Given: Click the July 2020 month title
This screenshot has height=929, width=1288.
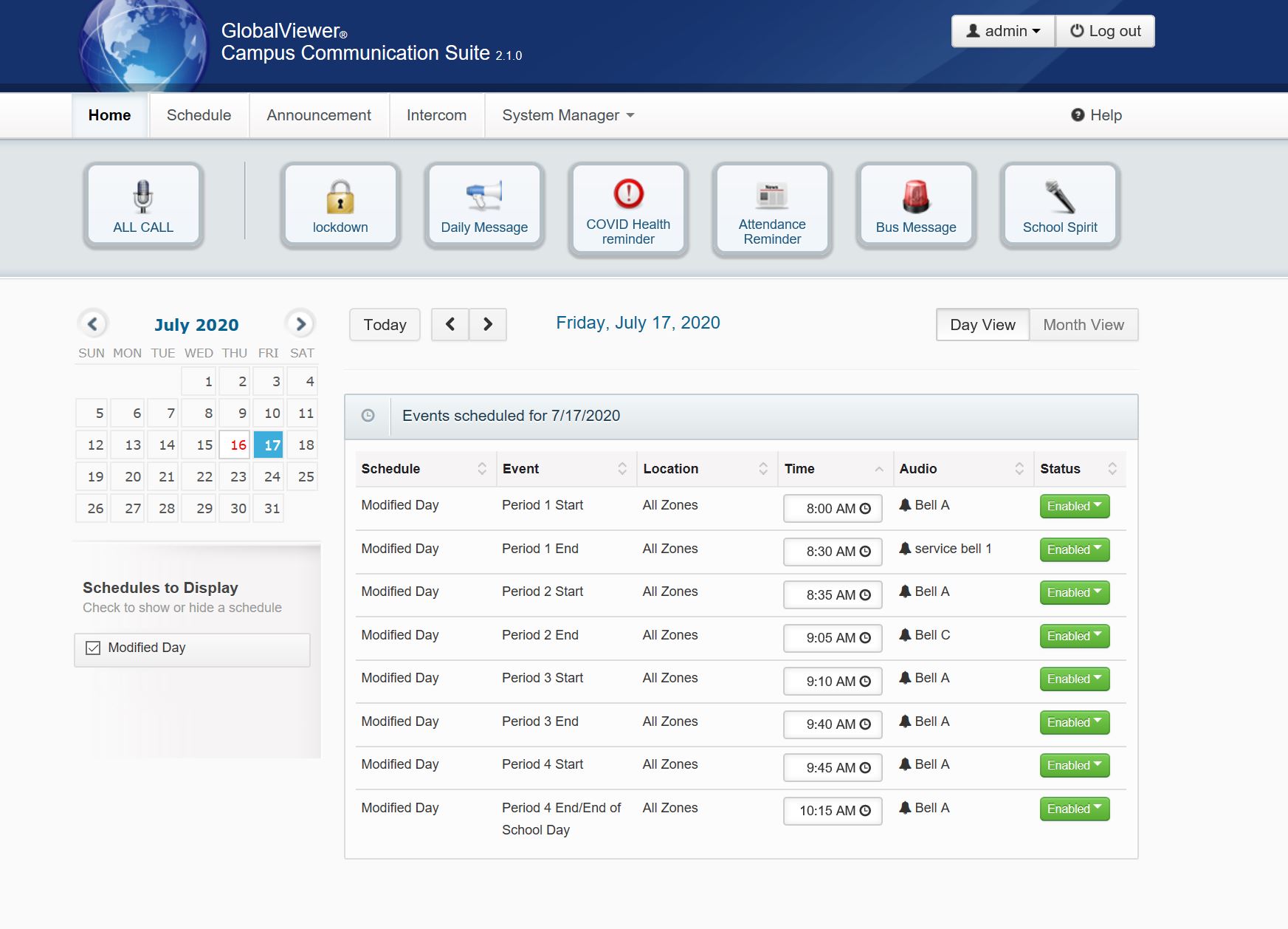Looking at the screenshot, I should click(196, 325).
